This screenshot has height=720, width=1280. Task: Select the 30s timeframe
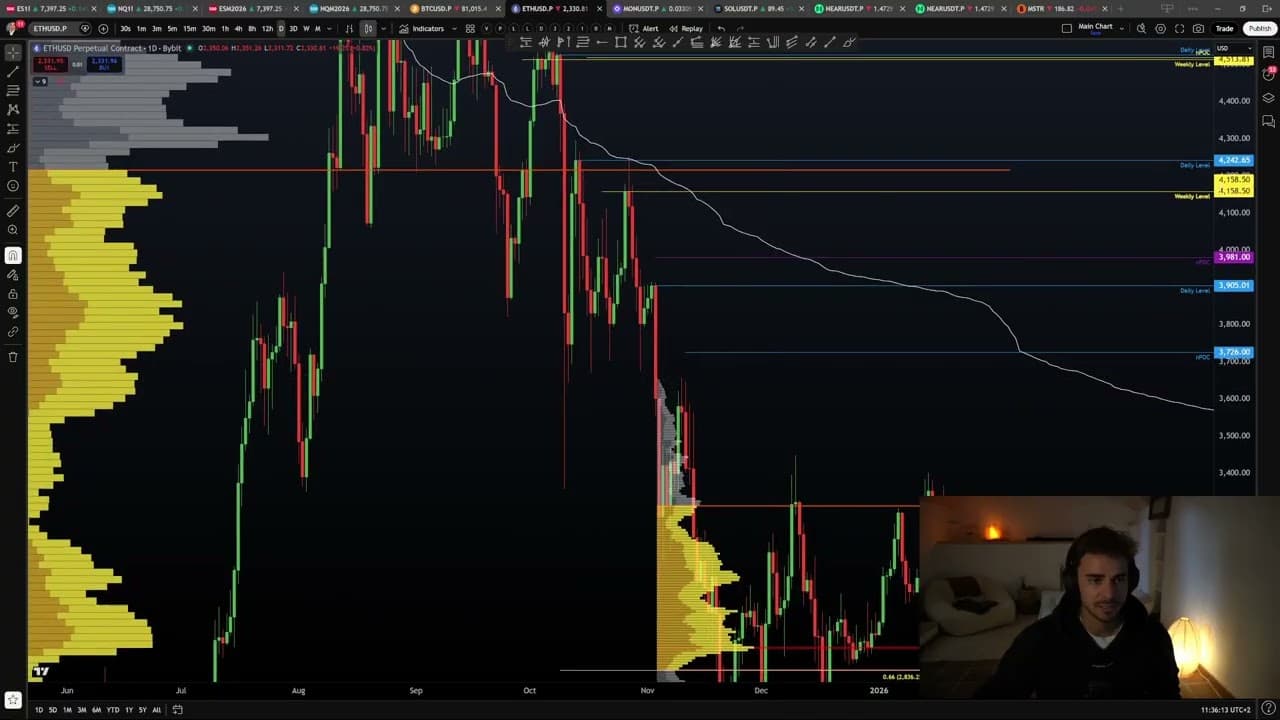coord(125,28)
